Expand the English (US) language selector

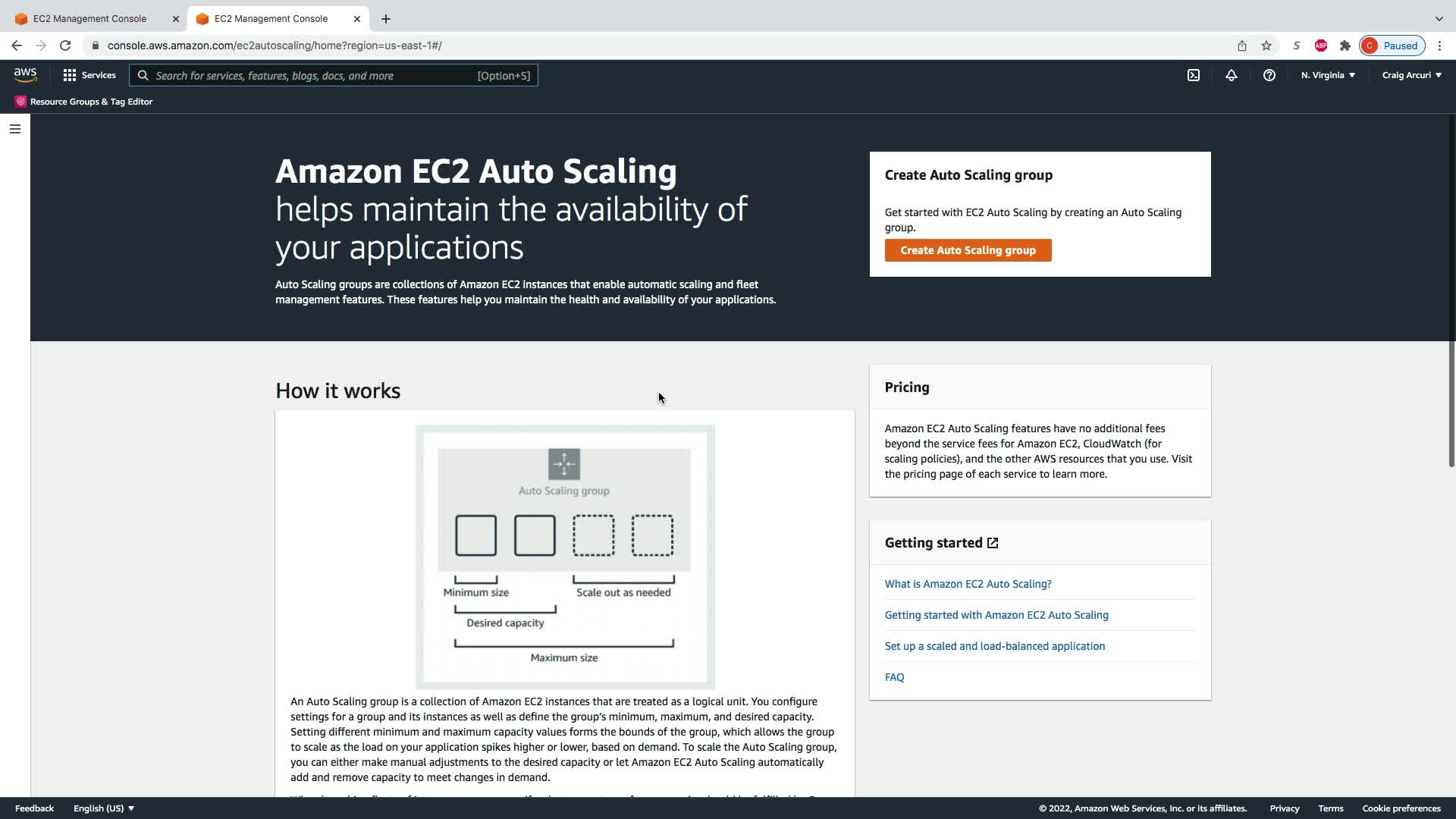104,808
